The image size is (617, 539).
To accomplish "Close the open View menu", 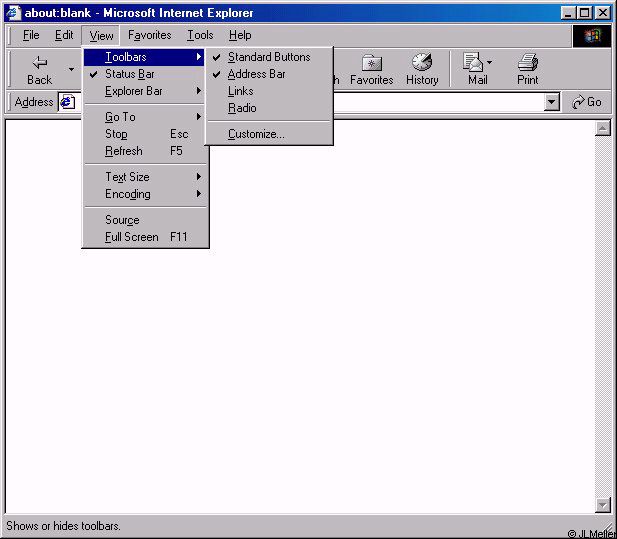I will 101,36.
